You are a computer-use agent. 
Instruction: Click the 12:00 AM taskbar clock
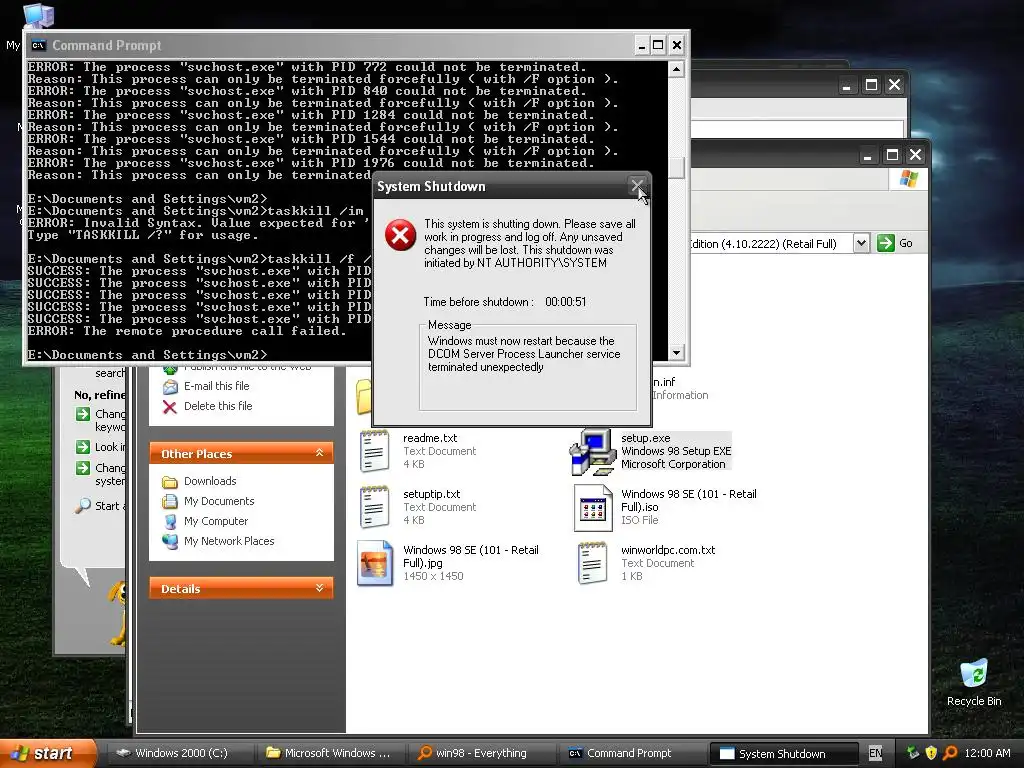coord(987,753)
